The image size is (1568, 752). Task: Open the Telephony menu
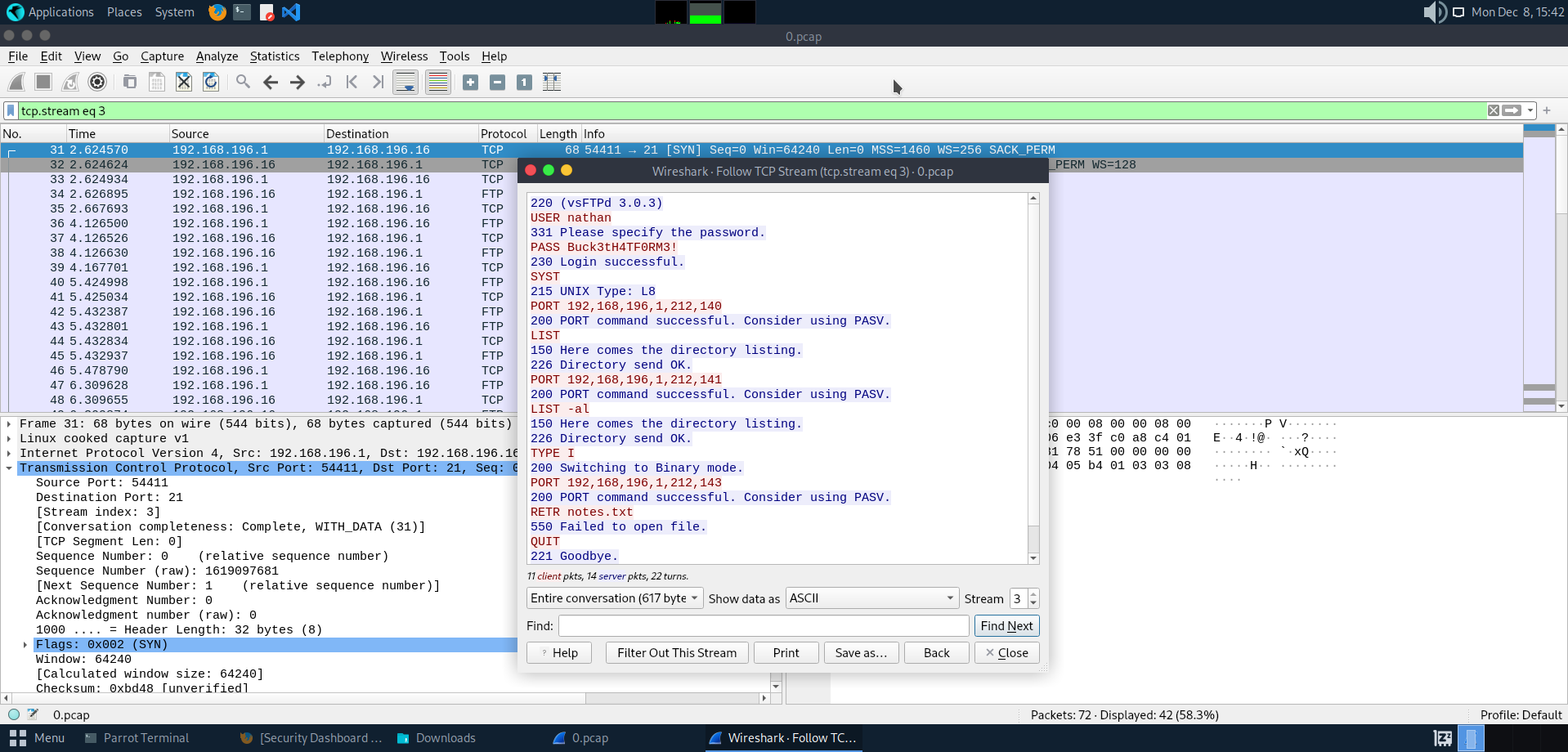click(x=339, y=56)
